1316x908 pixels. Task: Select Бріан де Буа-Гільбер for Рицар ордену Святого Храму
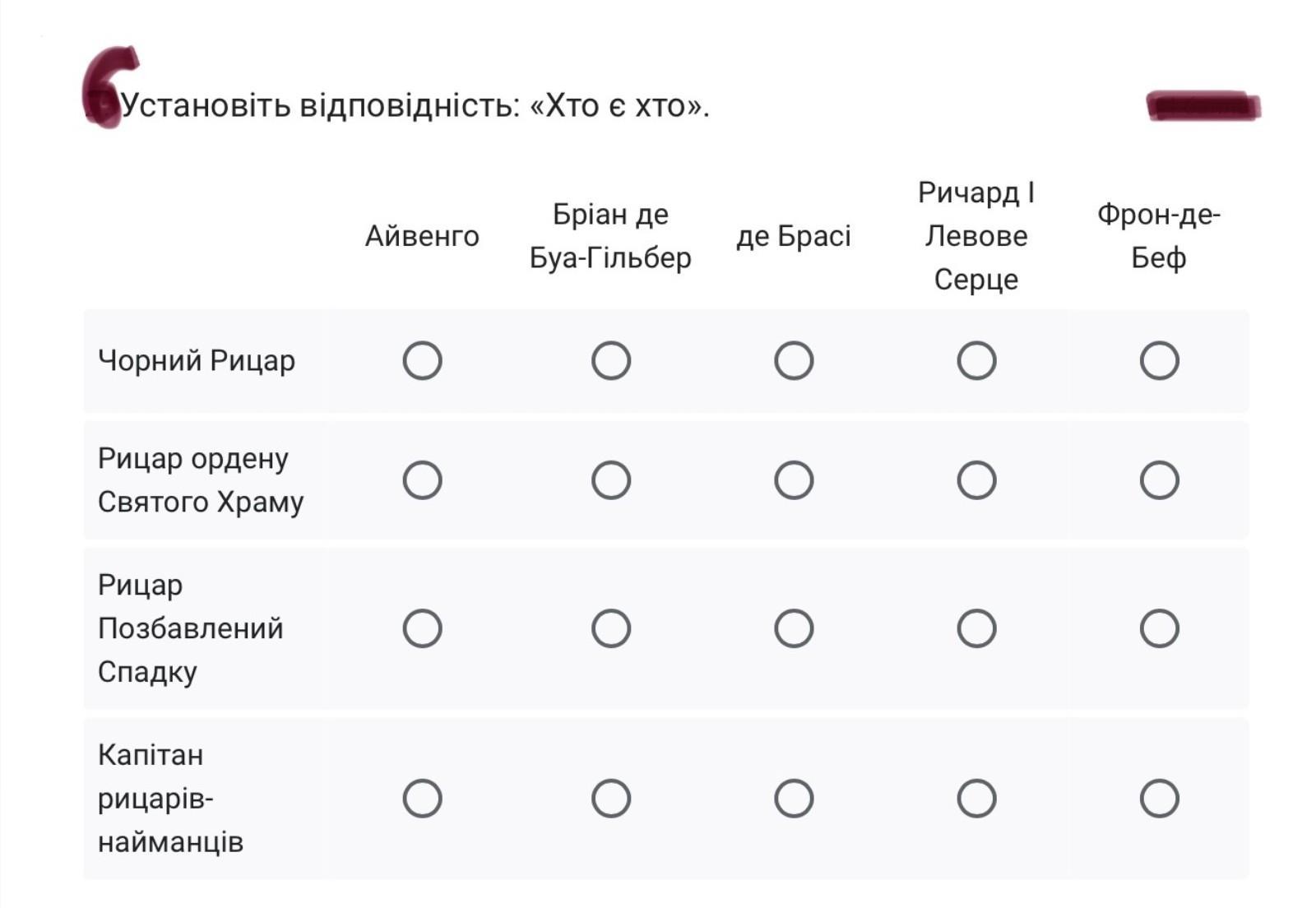(x=610, y=479)
